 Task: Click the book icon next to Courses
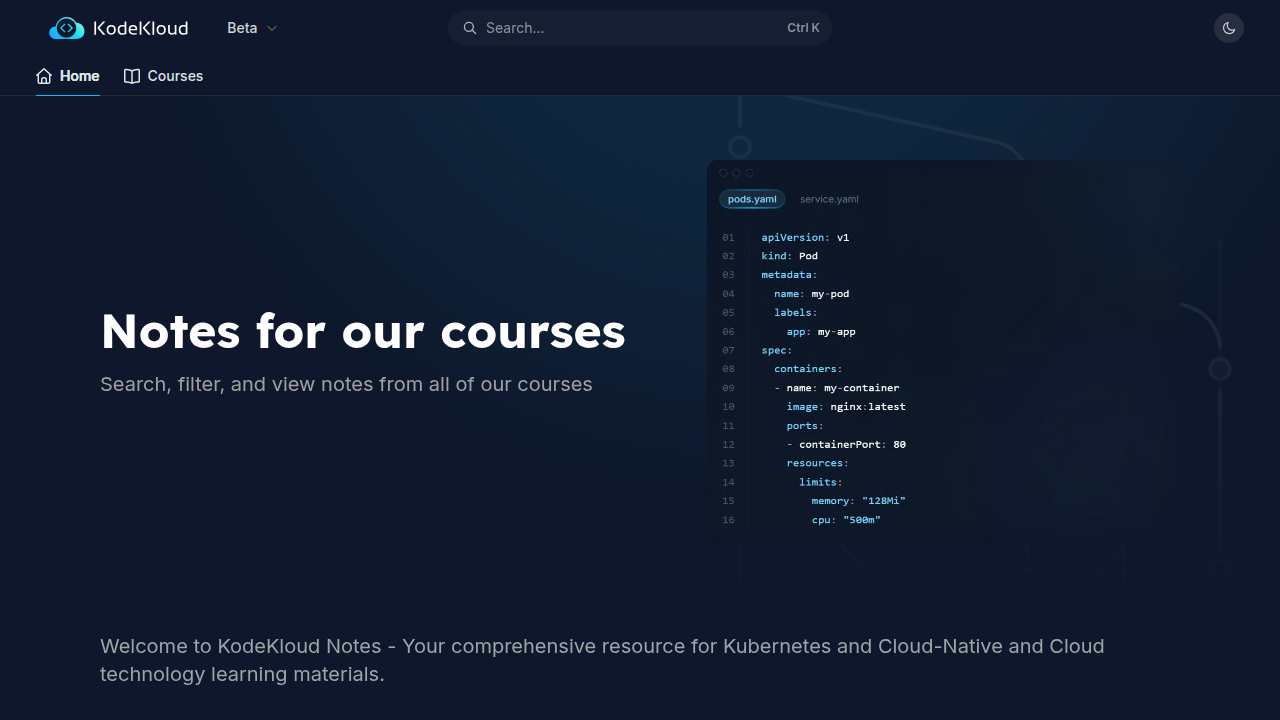132,76
